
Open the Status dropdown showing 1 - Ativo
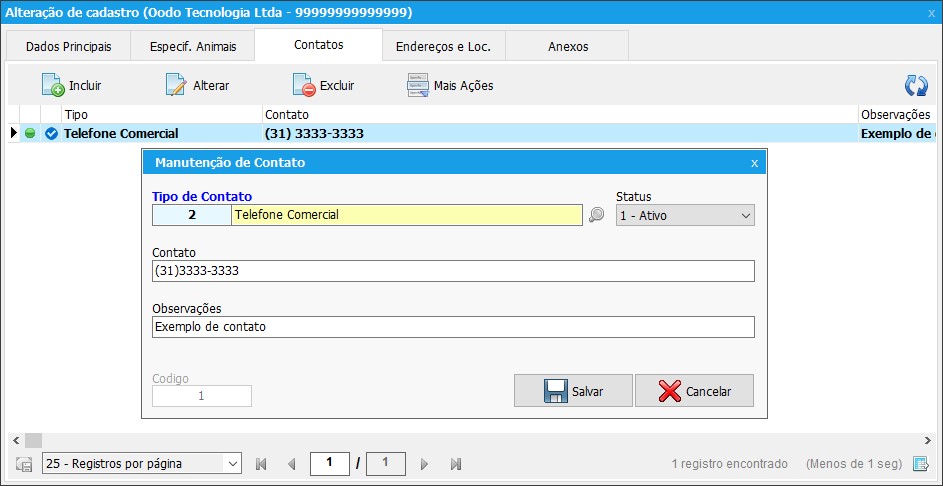click(x=685, y=215)
